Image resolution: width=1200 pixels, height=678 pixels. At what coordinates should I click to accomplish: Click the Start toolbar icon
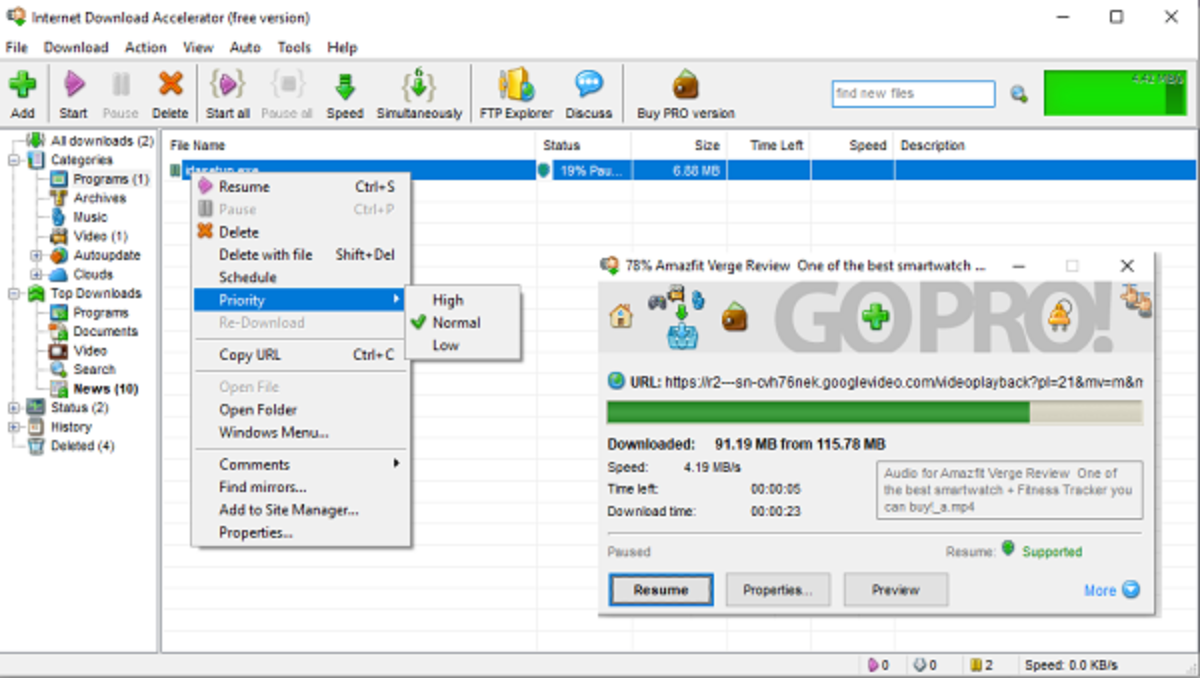tap(74, 85)
